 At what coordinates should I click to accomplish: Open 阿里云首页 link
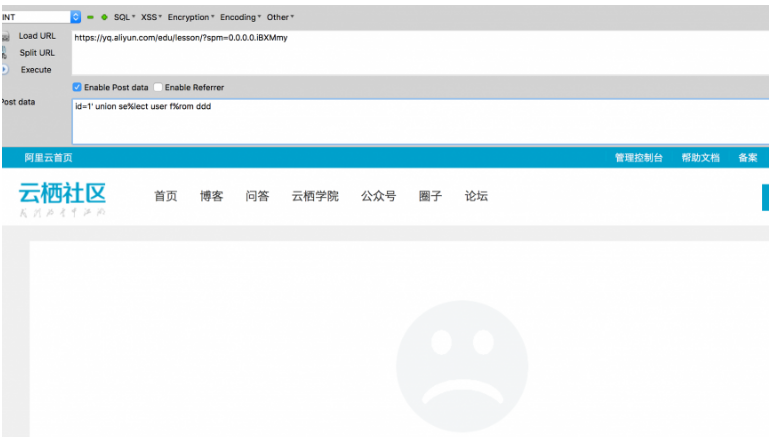49,158
